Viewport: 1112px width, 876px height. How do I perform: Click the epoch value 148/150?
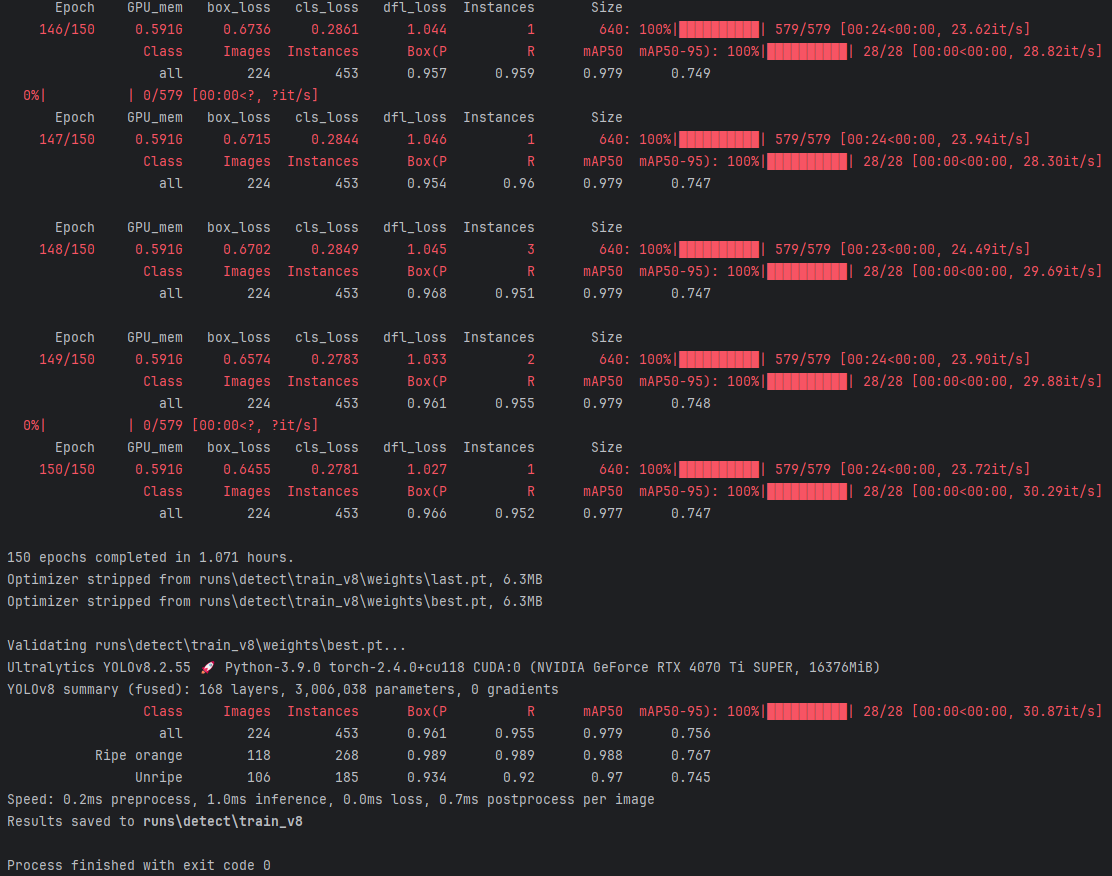[x=67, y=250]
